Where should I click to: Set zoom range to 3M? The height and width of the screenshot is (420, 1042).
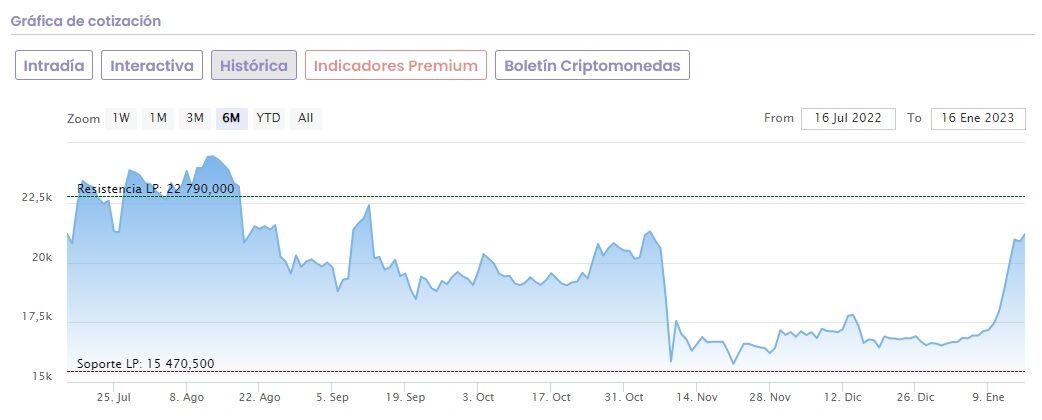click(x=195, y=118)
